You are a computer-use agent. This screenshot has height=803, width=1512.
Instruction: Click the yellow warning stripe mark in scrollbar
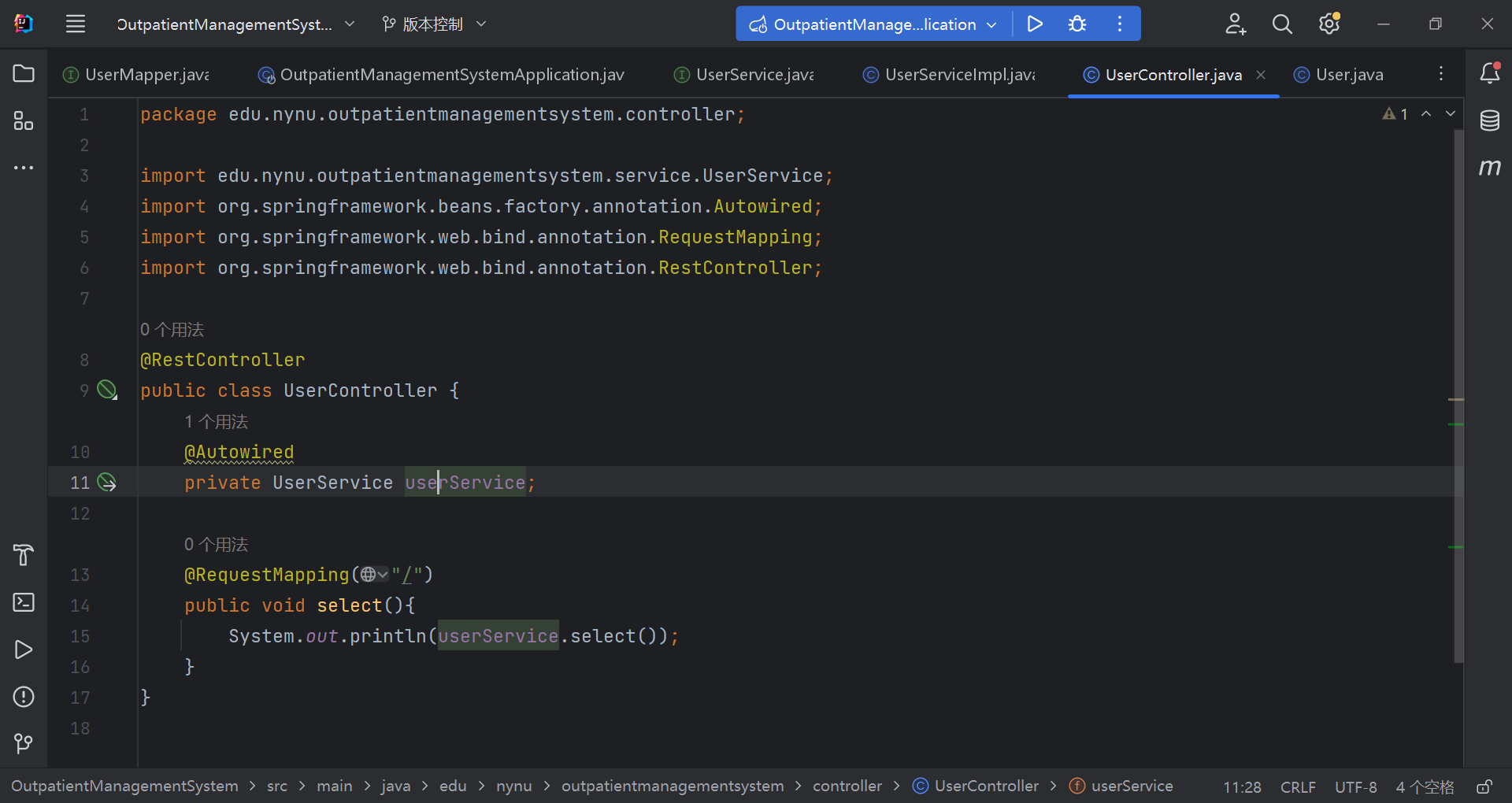(1456, 400)
